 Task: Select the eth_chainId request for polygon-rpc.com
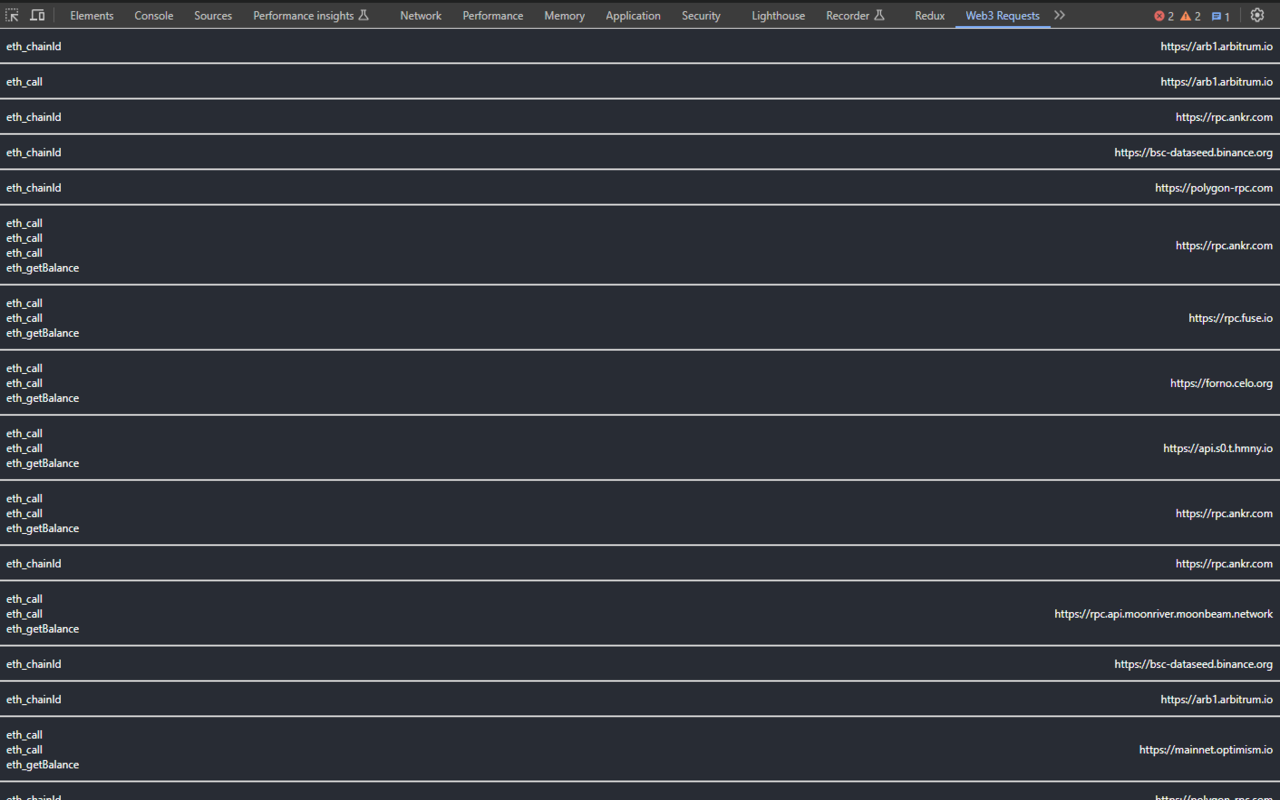click(x=34, y=187)
